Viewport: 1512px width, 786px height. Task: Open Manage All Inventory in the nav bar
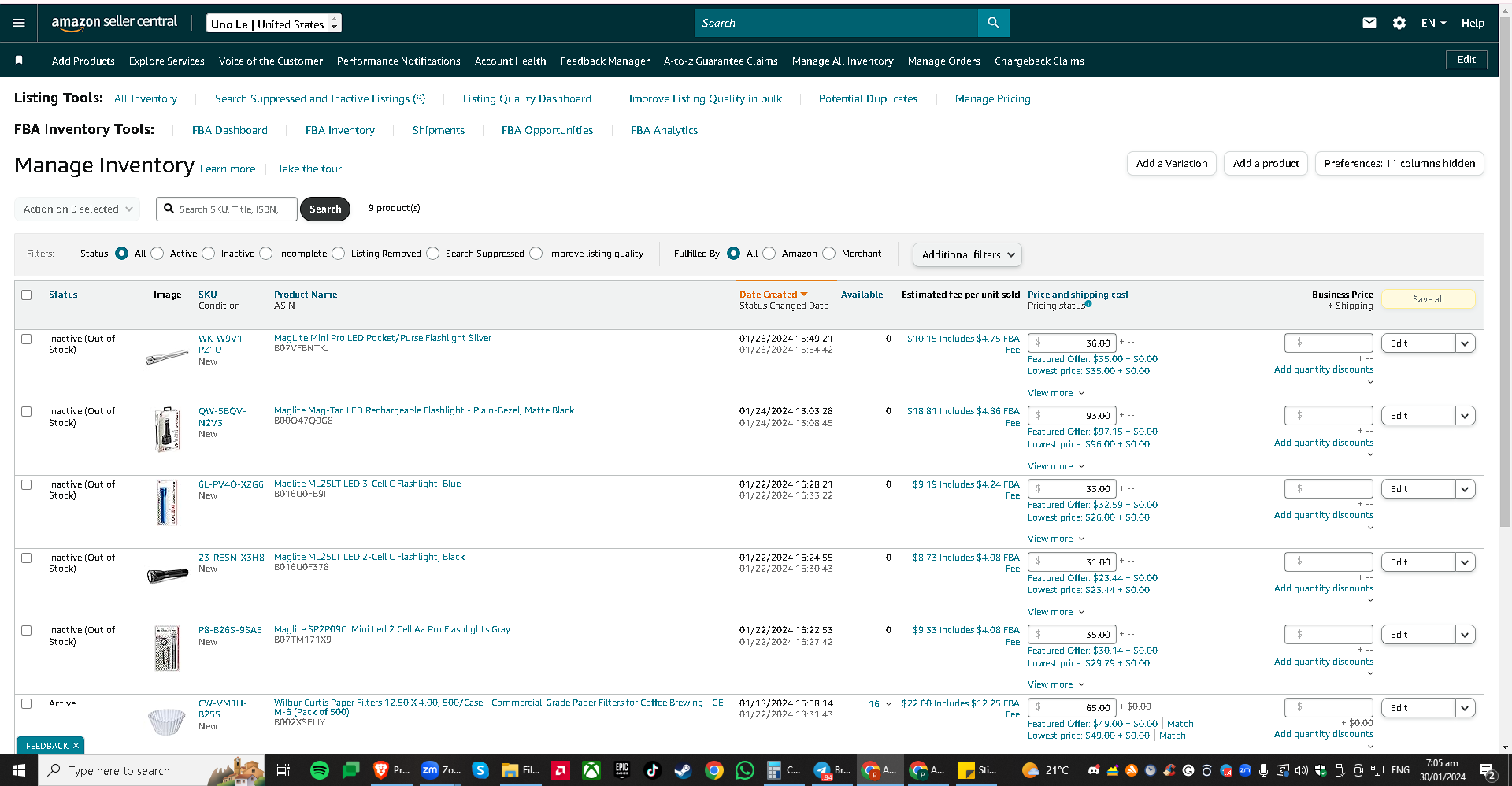click(843, 61)
